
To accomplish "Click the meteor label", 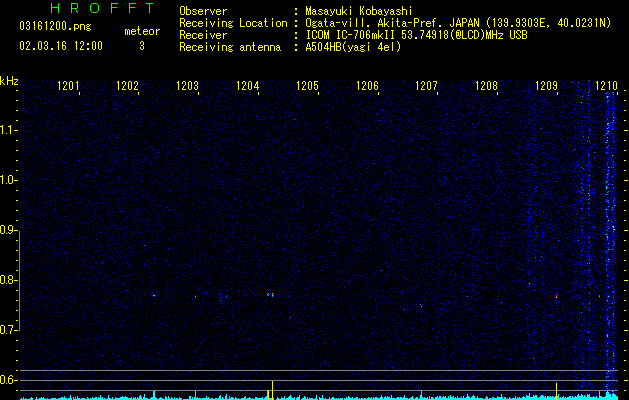I will pyautogui.click(x=142, y=31).
